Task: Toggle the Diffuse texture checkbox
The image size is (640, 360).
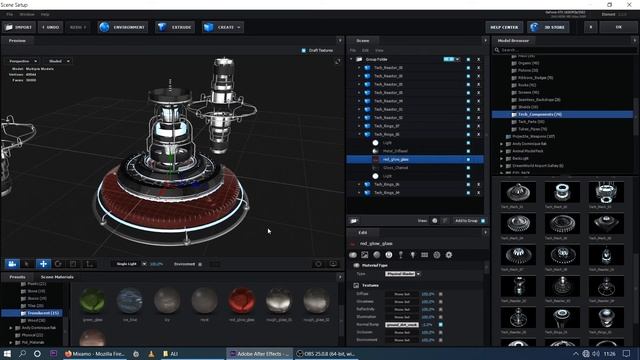Action: click(x=440, y=294)
